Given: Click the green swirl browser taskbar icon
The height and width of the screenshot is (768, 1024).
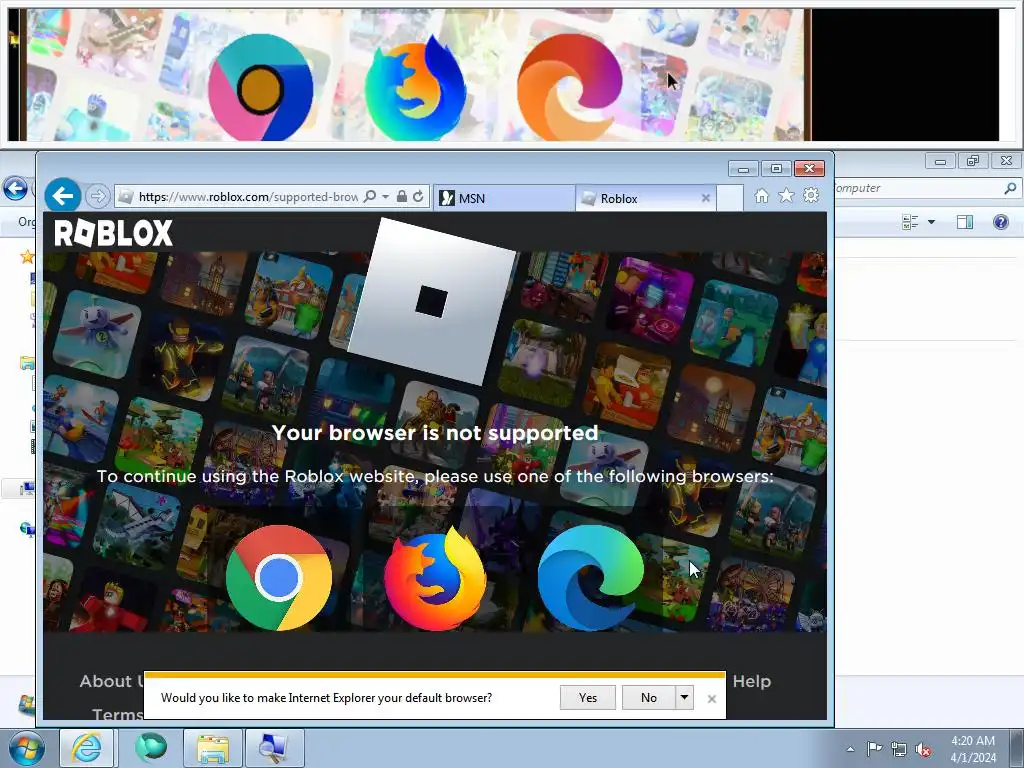Looking at the screenshot, I should coord(151,748).
